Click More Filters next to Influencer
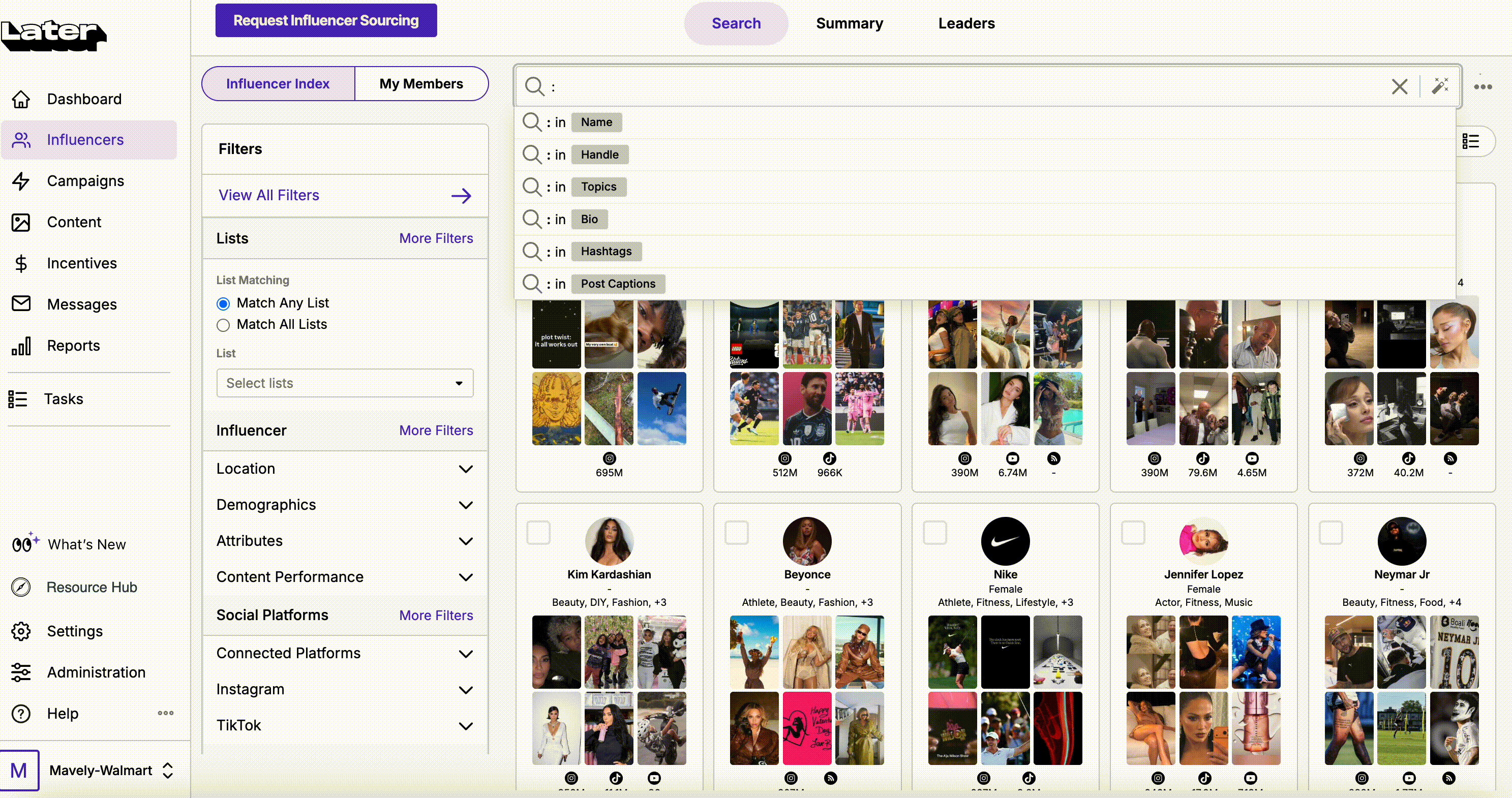The height and width of the screenshot is (798, 1512). pyautogui.click(x=436, y=430)
